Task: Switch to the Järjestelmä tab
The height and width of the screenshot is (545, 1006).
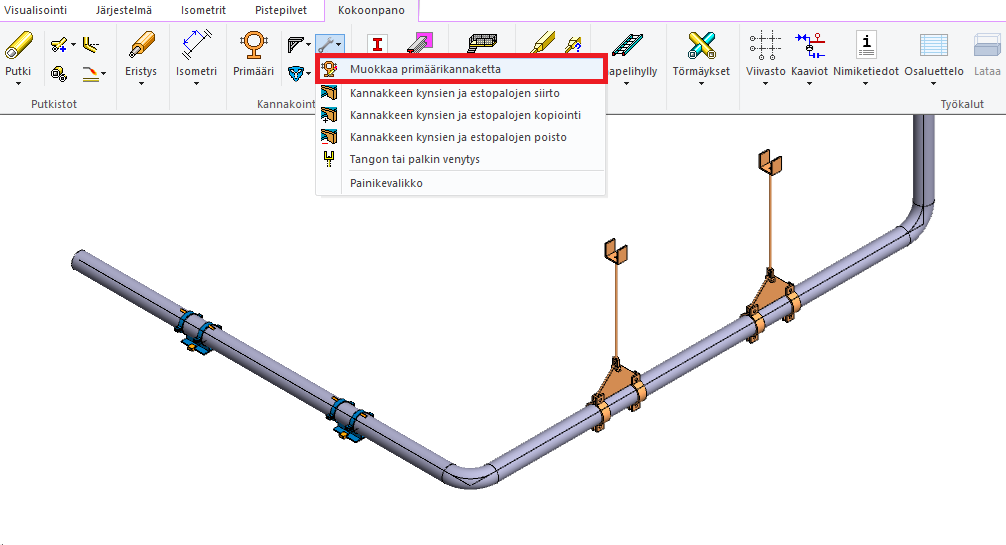Action: pyautogui.click(x=124, y=10)
